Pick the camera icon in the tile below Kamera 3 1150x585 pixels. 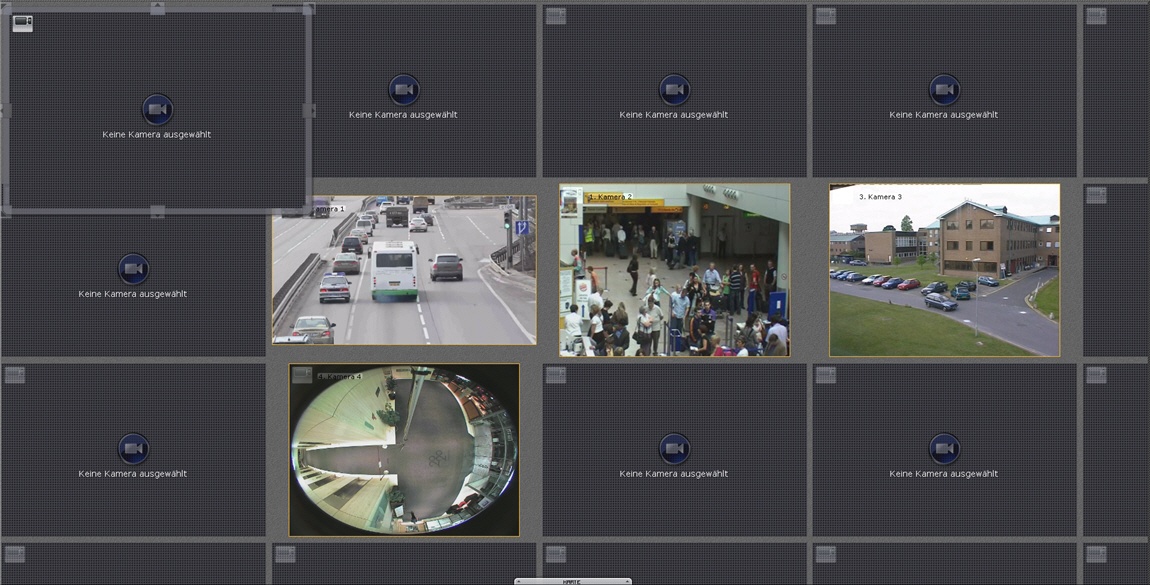click(x=944, y=449)
